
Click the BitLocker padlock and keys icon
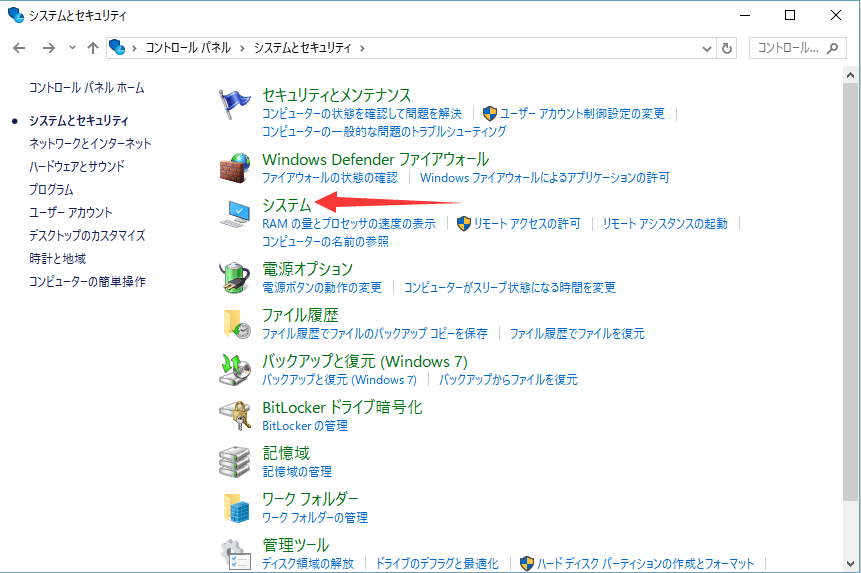coord(235,415)
